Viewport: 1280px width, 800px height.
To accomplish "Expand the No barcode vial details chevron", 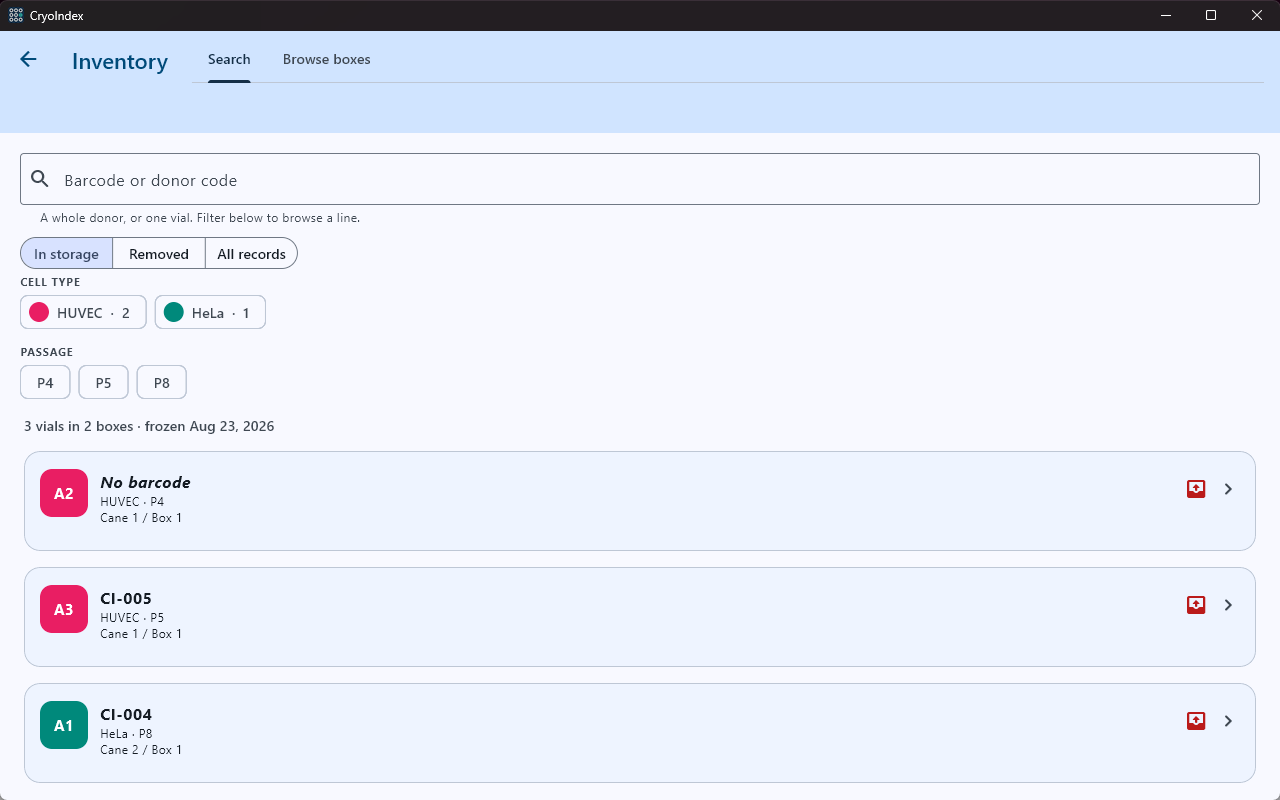I will 1229,489.
